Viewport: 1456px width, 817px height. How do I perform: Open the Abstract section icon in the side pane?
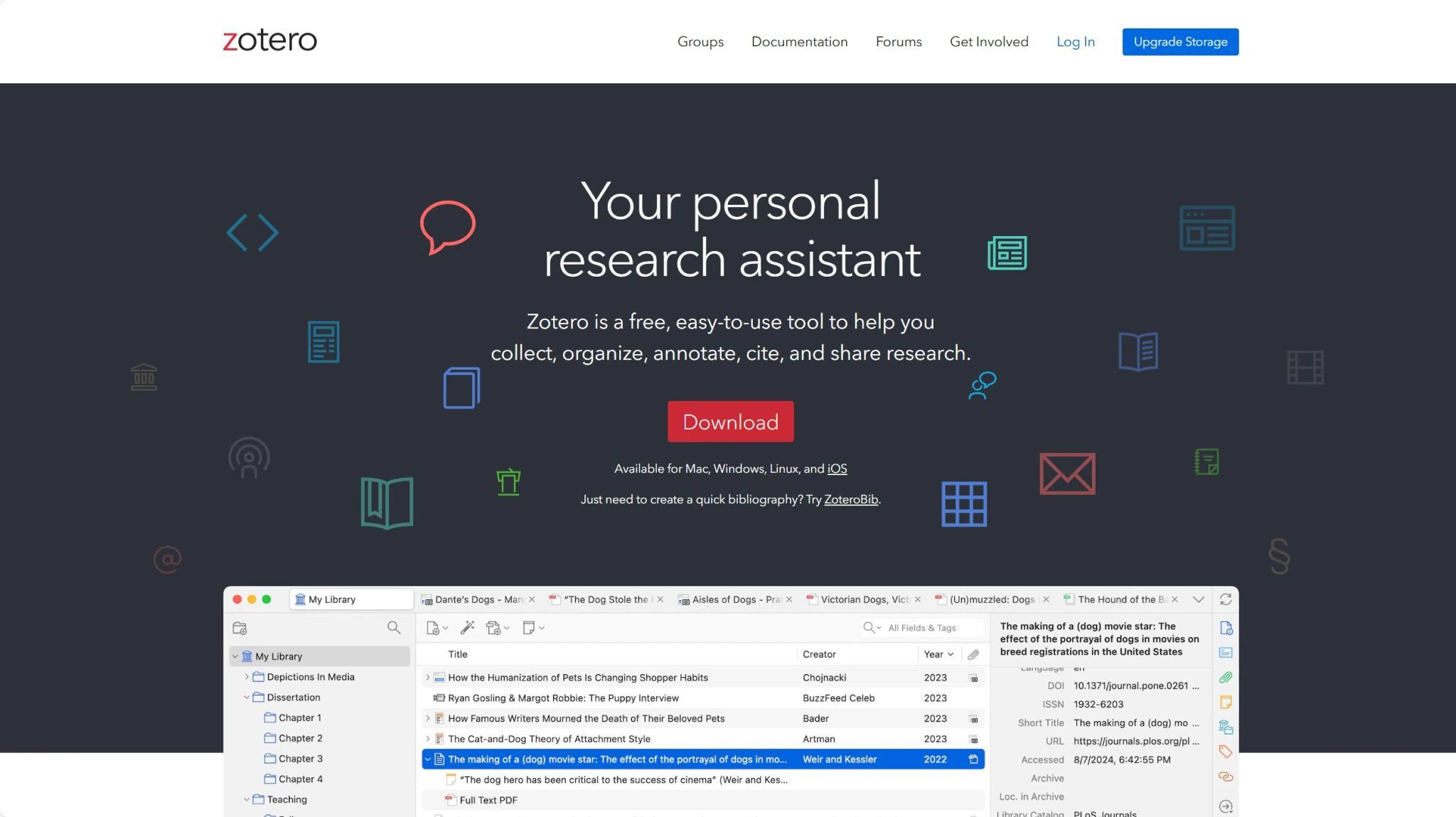coord(1226,653)
